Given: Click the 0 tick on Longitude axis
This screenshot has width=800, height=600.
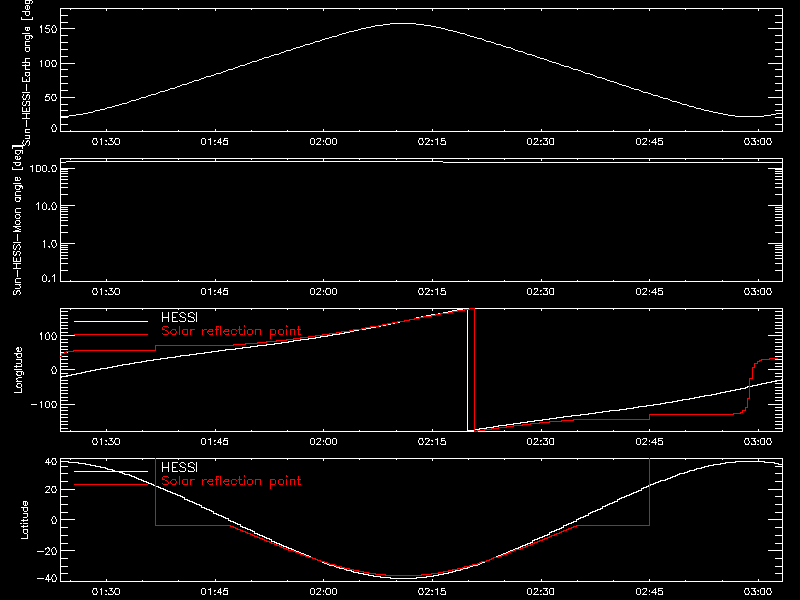Looking at the screenshot, I should point(54,370).
